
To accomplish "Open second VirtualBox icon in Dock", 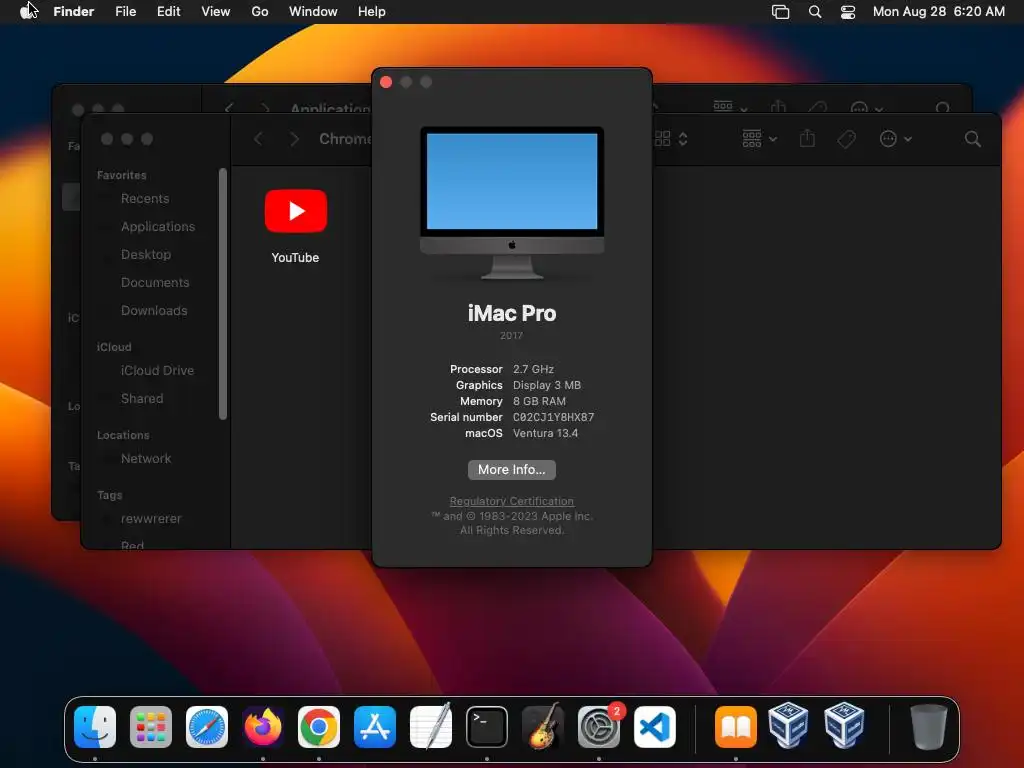I will pos(844,726).
